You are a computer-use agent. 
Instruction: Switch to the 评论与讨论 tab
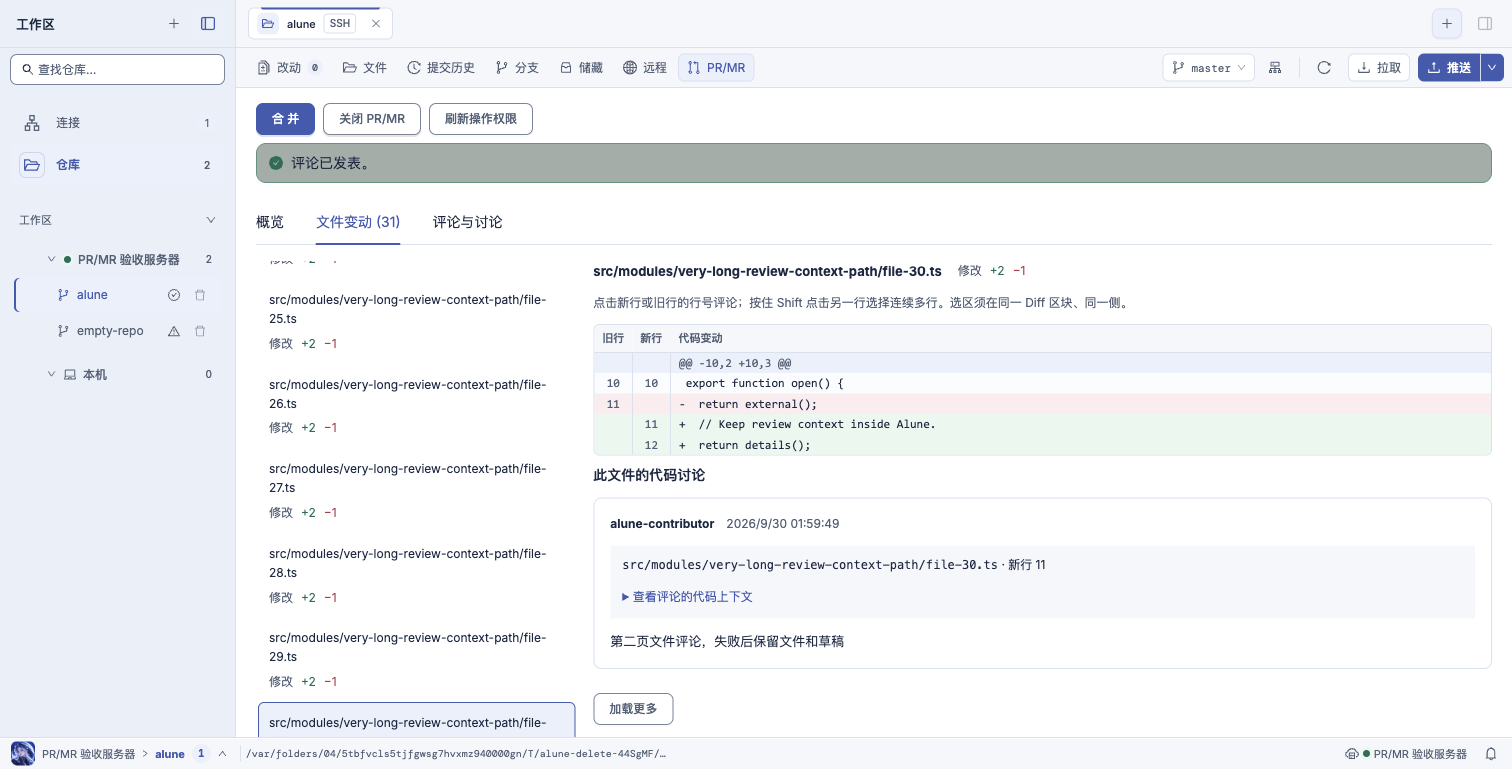tap(468, 222)
